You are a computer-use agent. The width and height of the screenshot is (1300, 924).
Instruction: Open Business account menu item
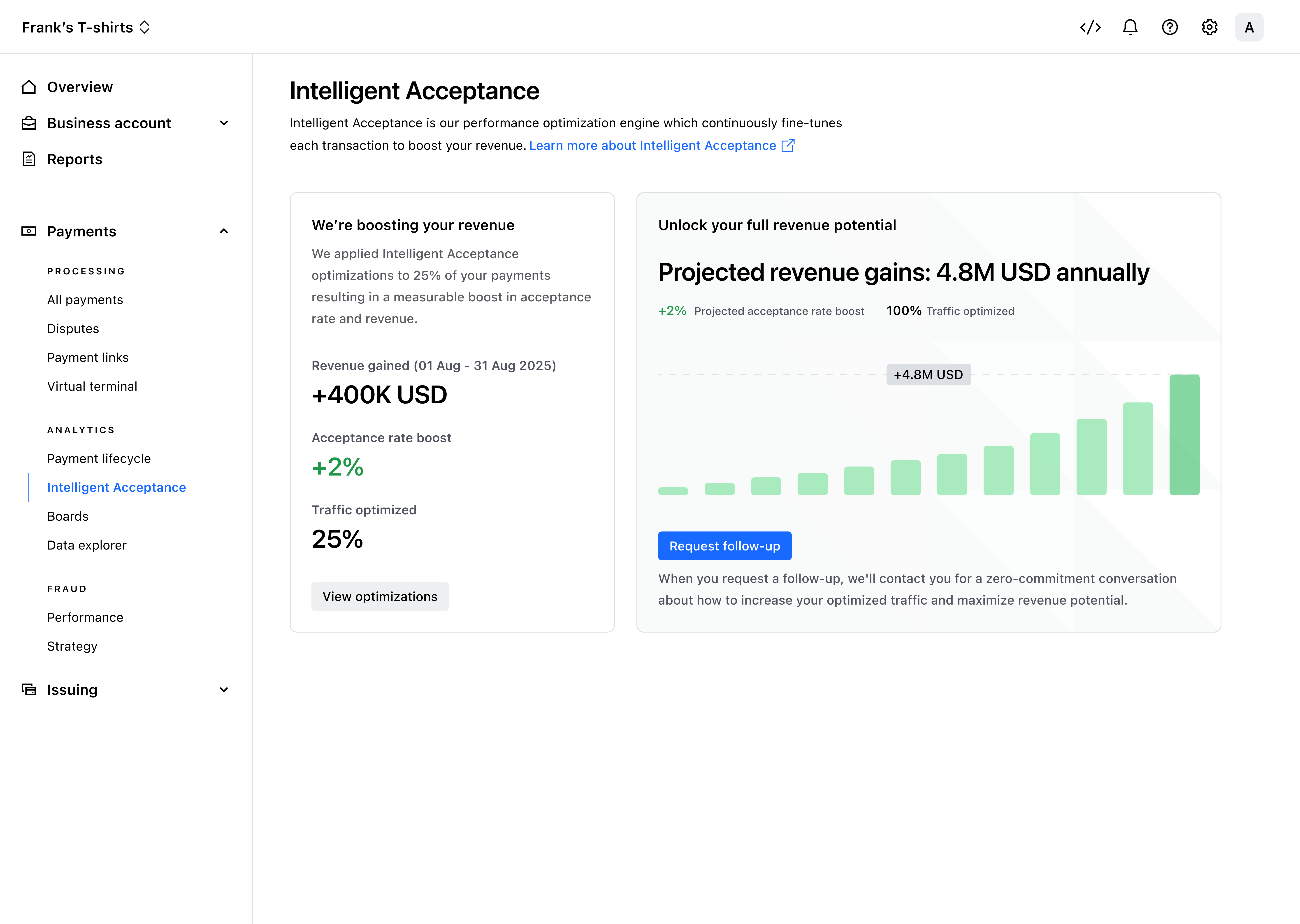[109, 123]
